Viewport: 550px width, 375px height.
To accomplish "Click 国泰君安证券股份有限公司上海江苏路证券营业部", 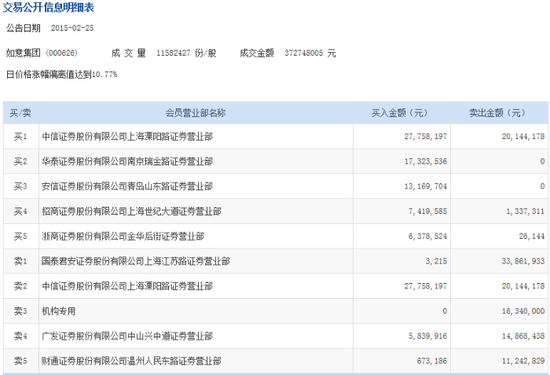I will (x=136, y=261).
